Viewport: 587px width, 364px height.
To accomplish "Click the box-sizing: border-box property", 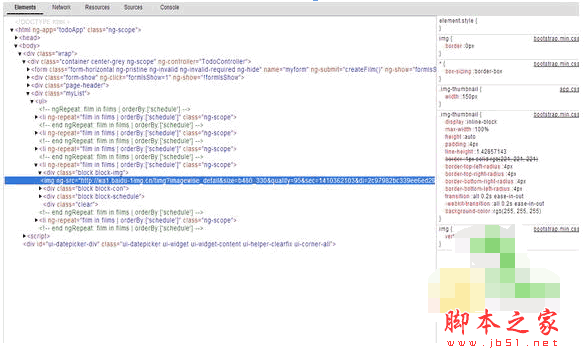I will 474,71.
